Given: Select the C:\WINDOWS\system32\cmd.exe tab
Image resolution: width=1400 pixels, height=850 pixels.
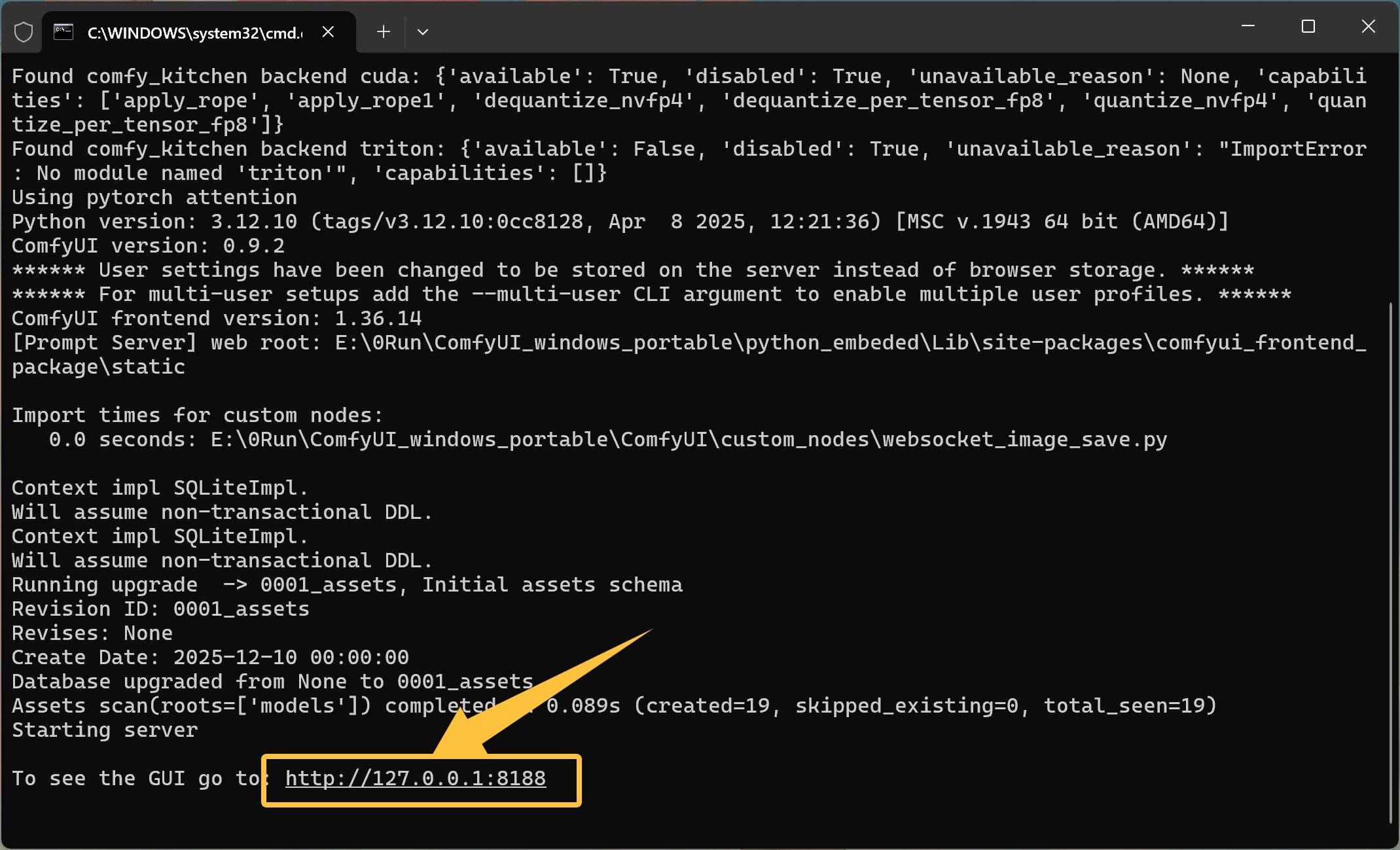Looking at the screenshot, I should (x=194, y=33).
